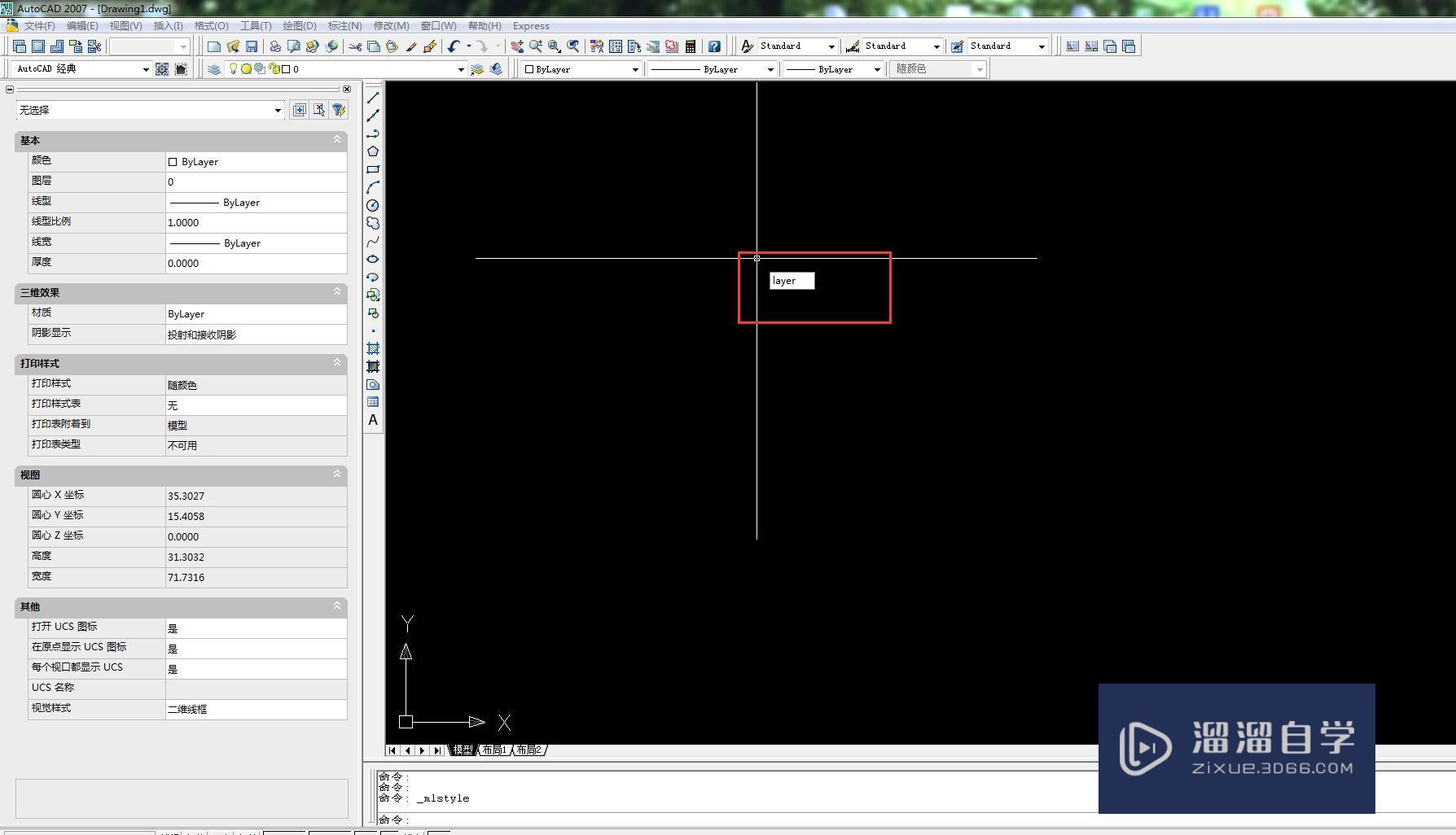Select the Hatch tool
Image resolution: width=1456 pixels, height=835 pixels.
[373, 348]
